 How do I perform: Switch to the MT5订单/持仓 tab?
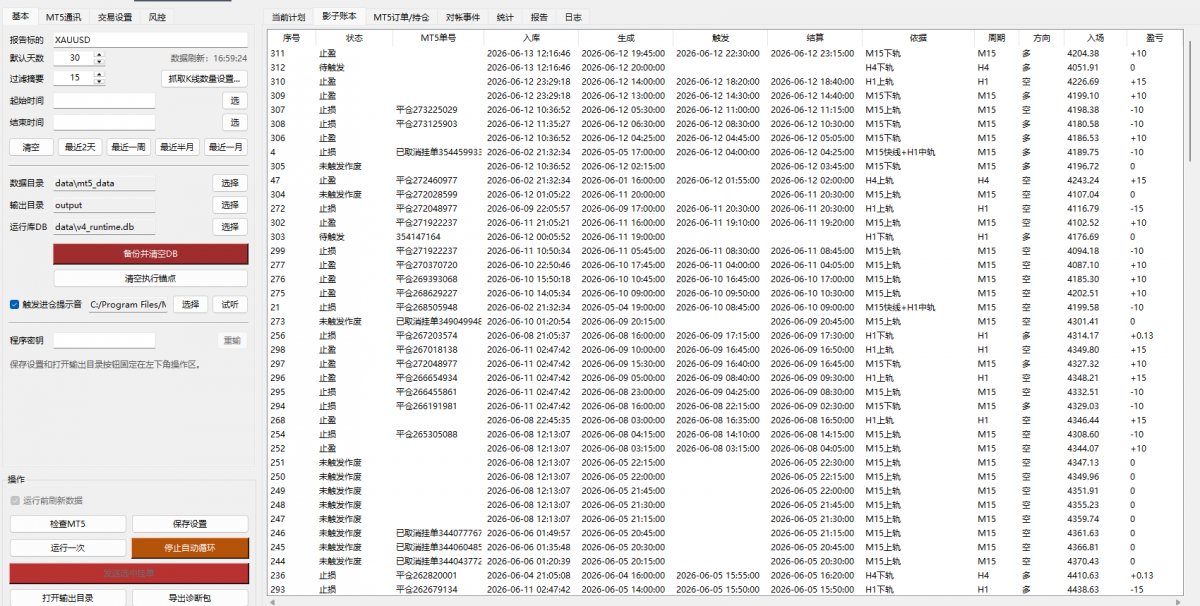[x=400, y=17]
